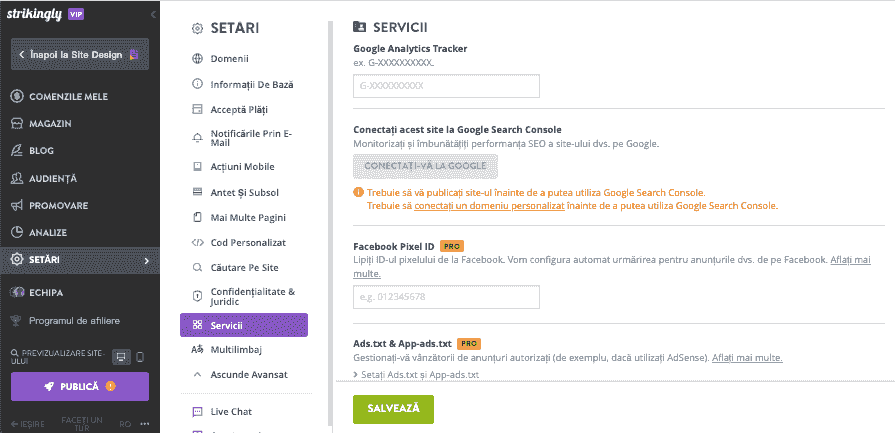The image size is (895, 433).
Task: Click the Google Analytics Tracker field
Action: 446,86
